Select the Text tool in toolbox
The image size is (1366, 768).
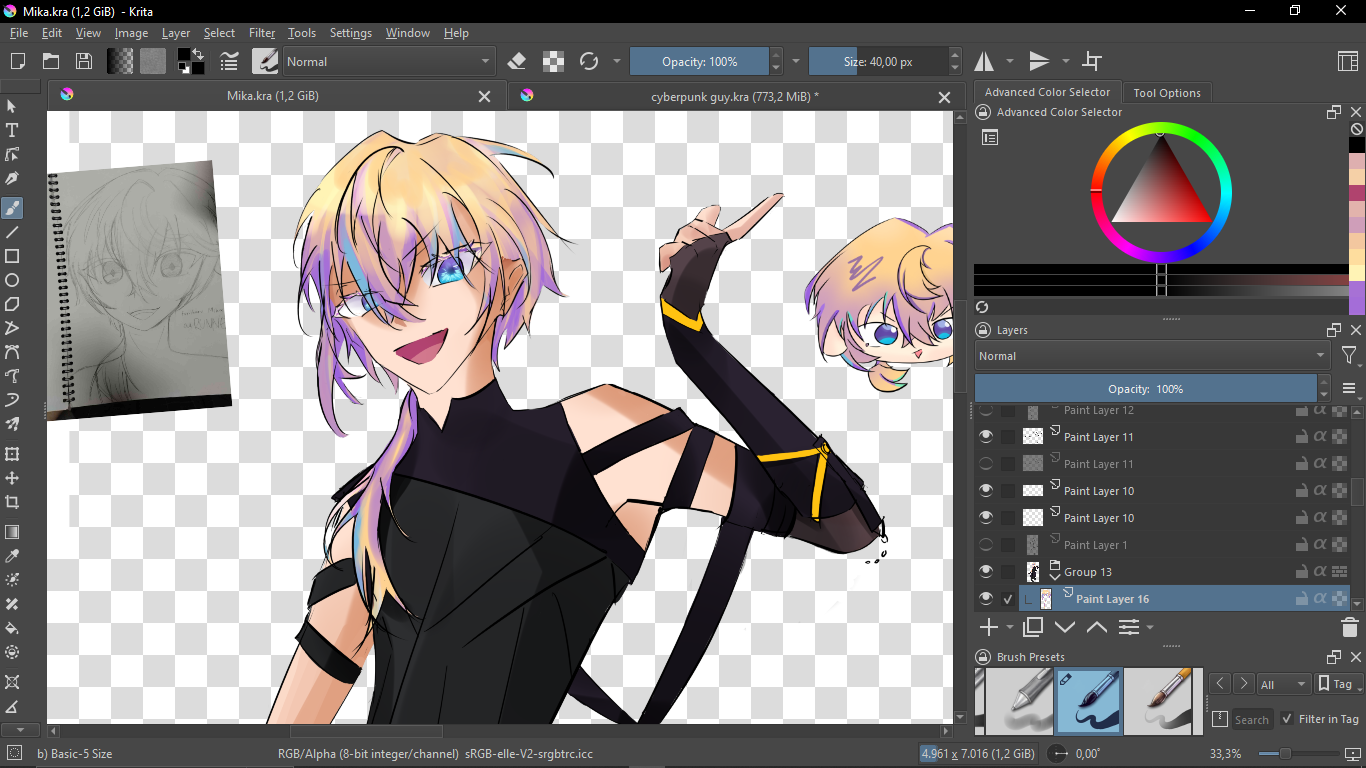pos(12,130)
